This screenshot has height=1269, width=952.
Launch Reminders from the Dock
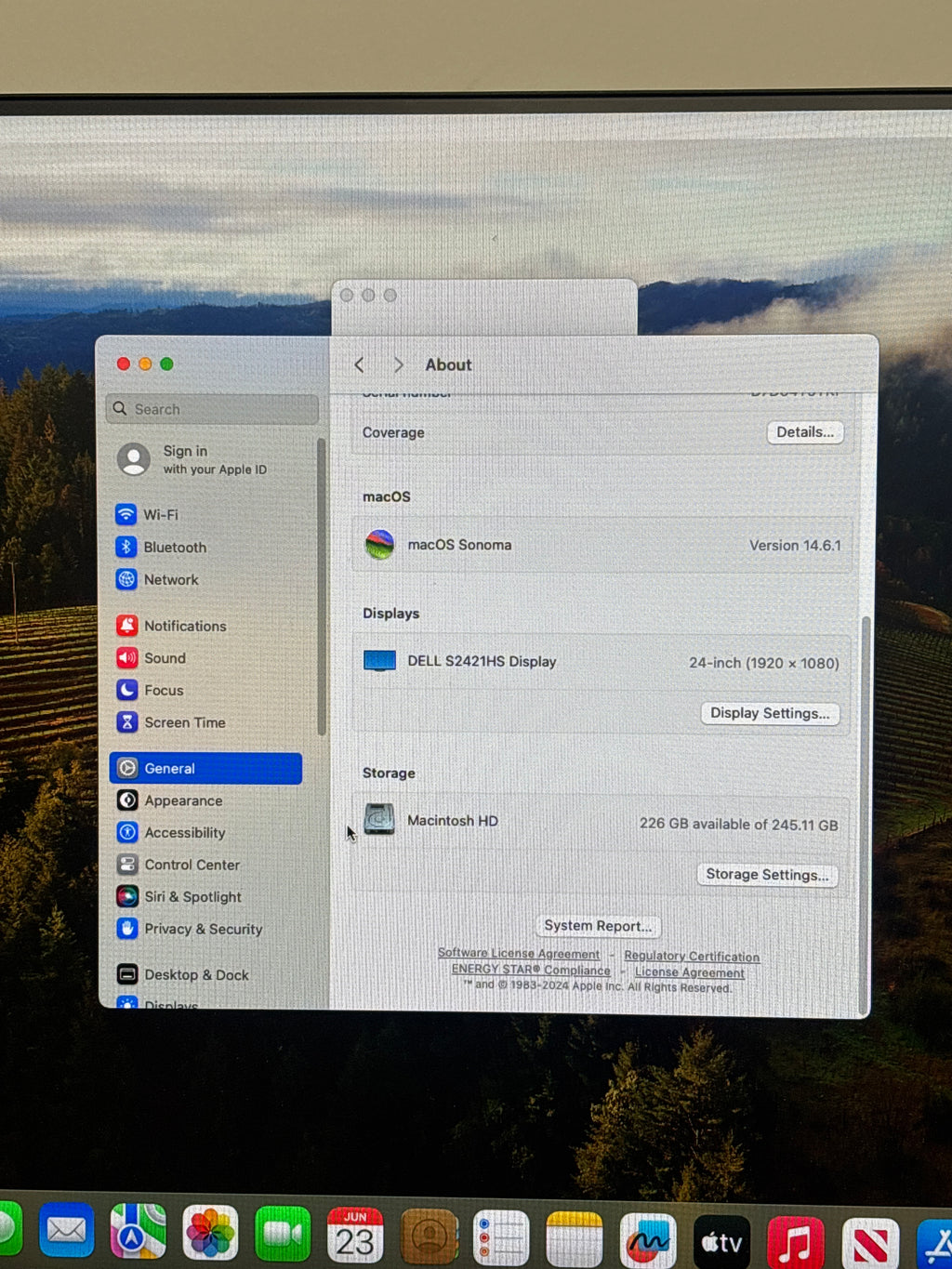(501, 1238)
